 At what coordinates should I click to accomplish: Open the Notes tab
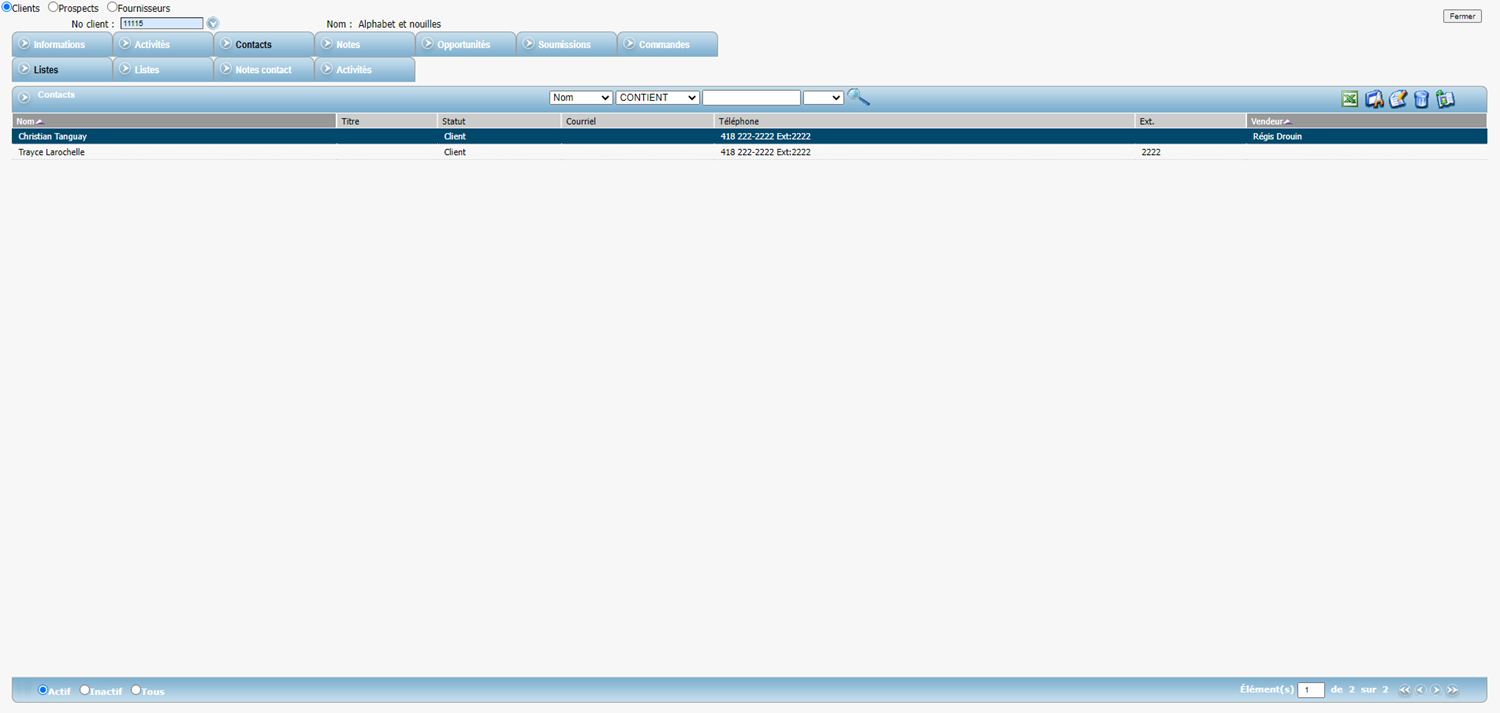365,44
